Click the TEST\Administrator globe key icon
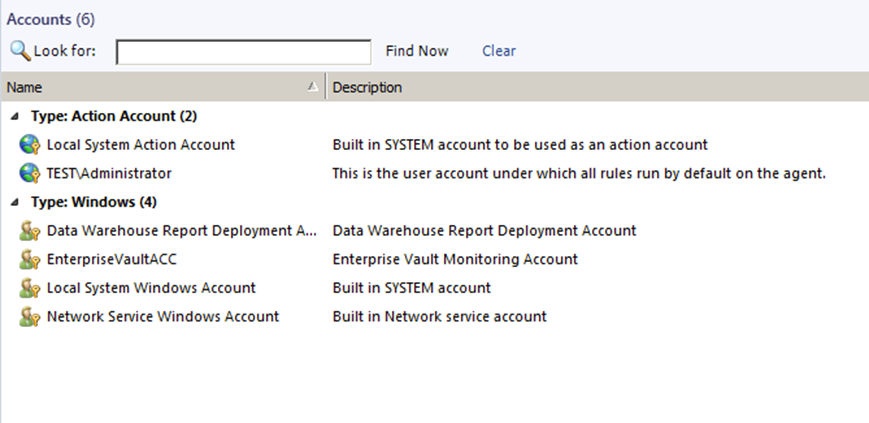This screenshot has width=869, height=423. (x=29, y=174)
